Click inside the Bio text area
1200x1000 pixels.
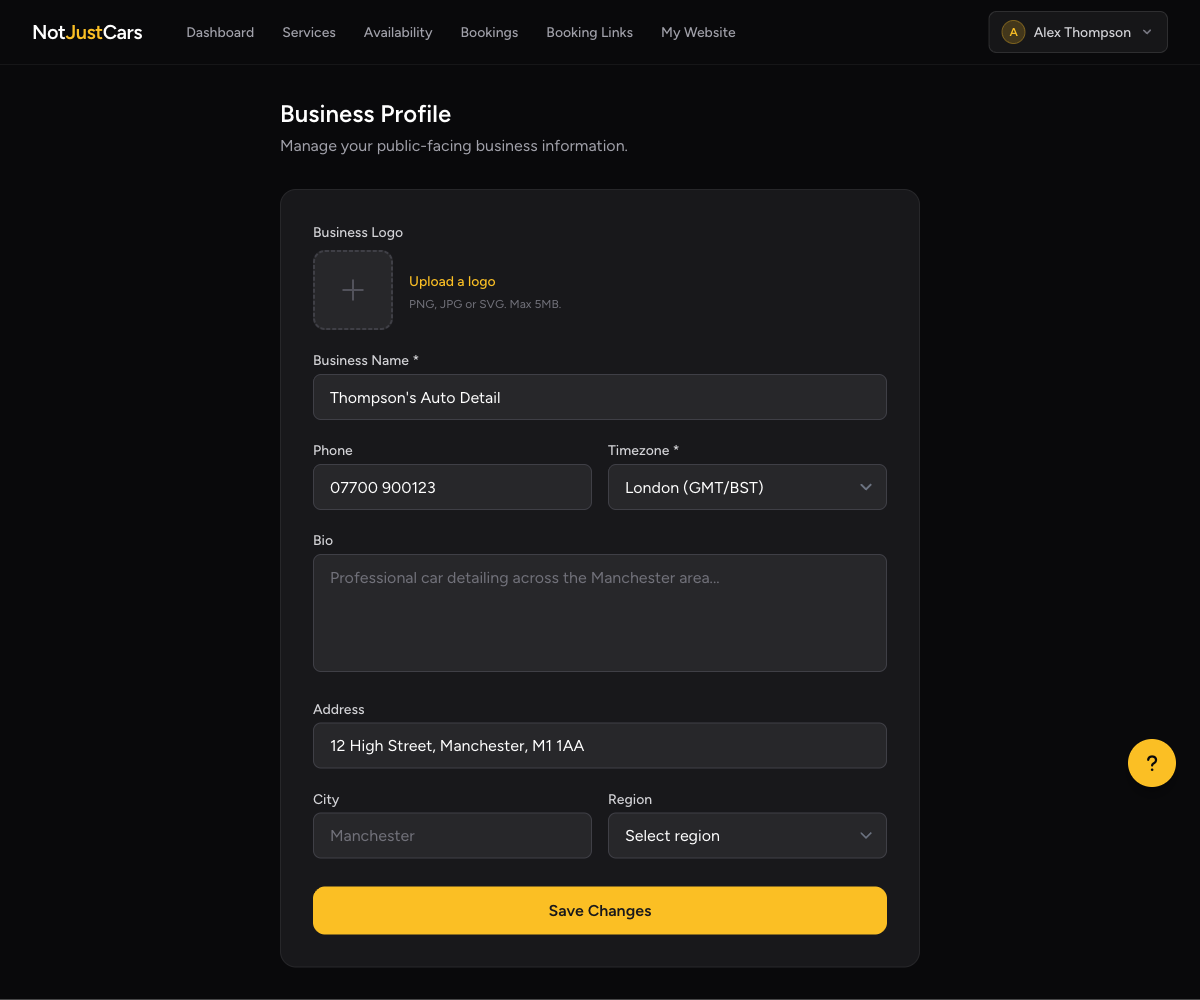[600, 613]
